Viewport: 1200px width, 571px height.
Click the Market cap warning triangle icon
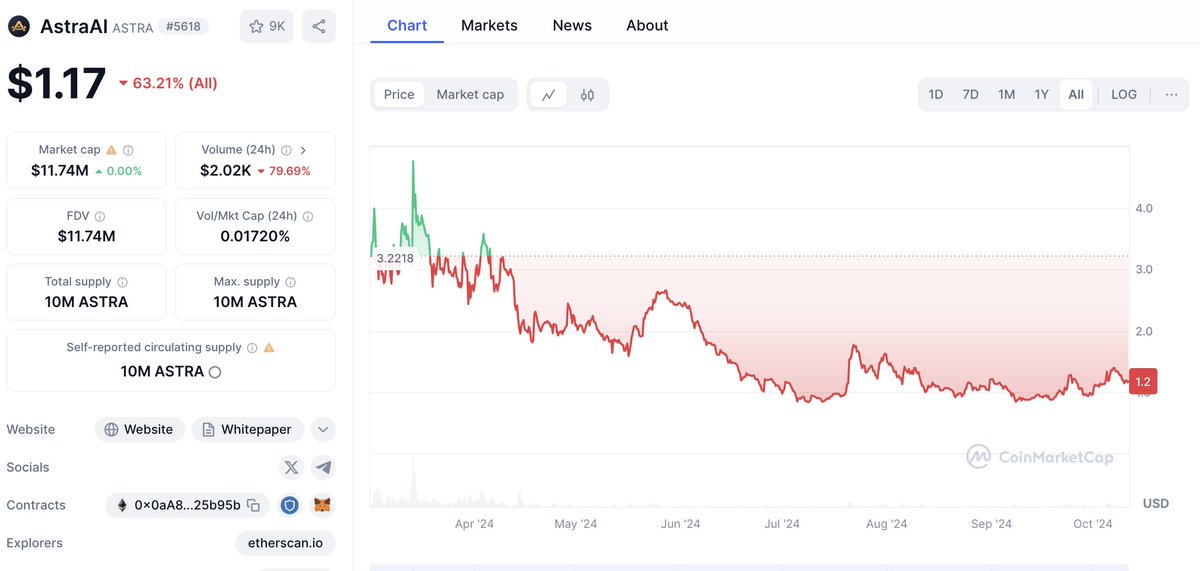pos(111,150)
